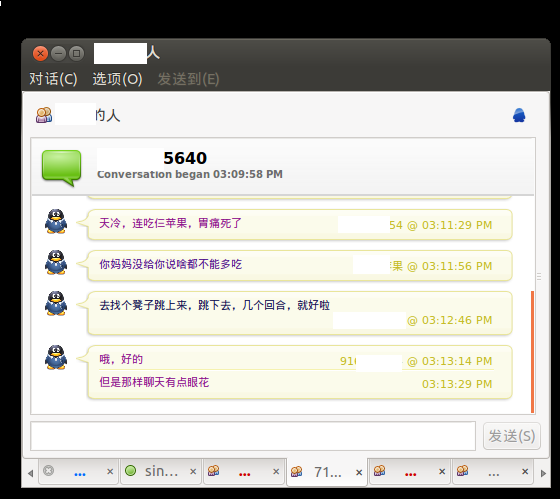Image resolution: width=560 pixels, height=499 pixels.
Task: Click the orange chat scrollbar
Action: tap(532, 352)
